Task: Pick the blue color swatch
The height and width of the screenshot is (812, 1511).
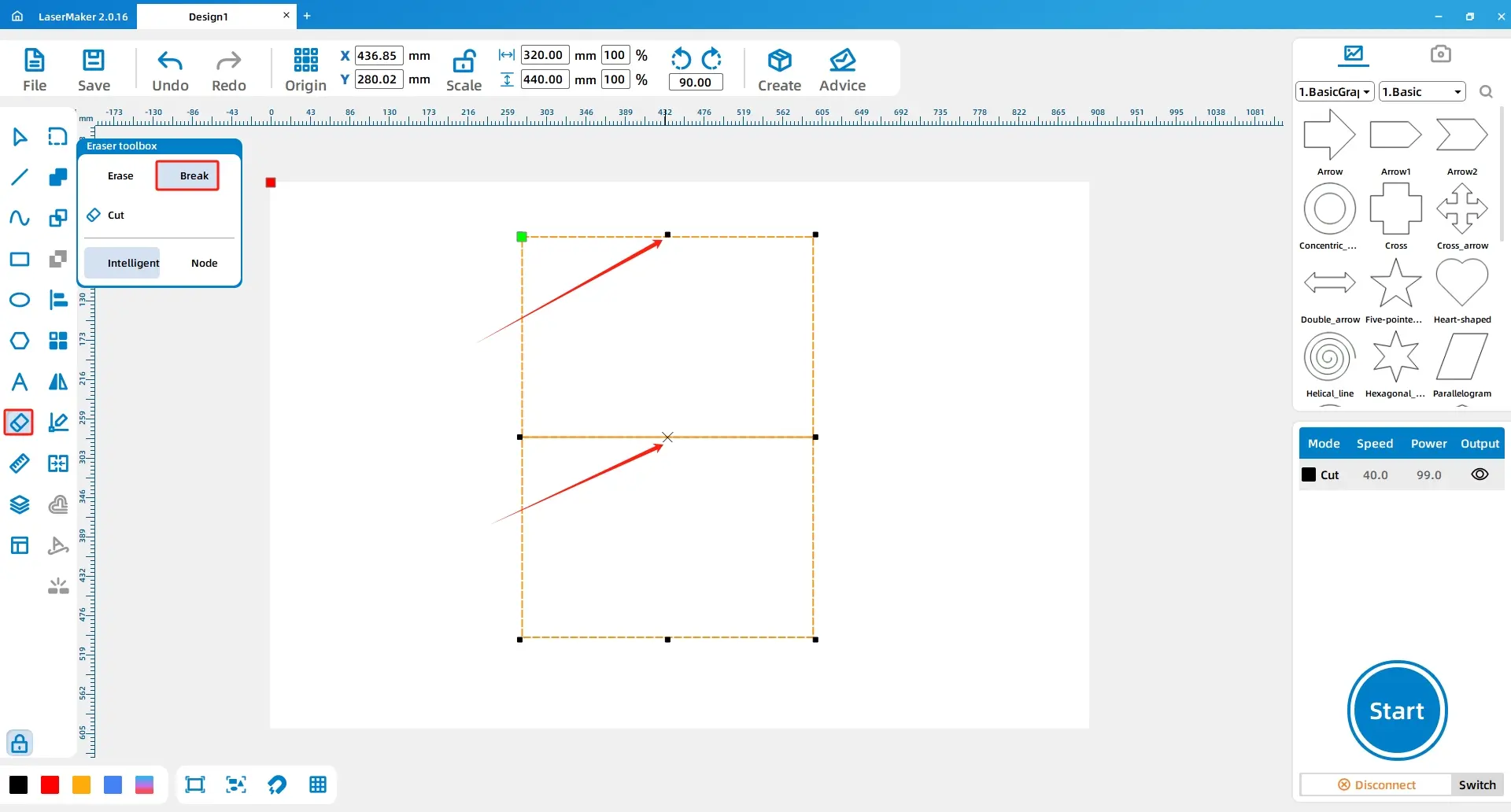Action: [x=113, y=784]
